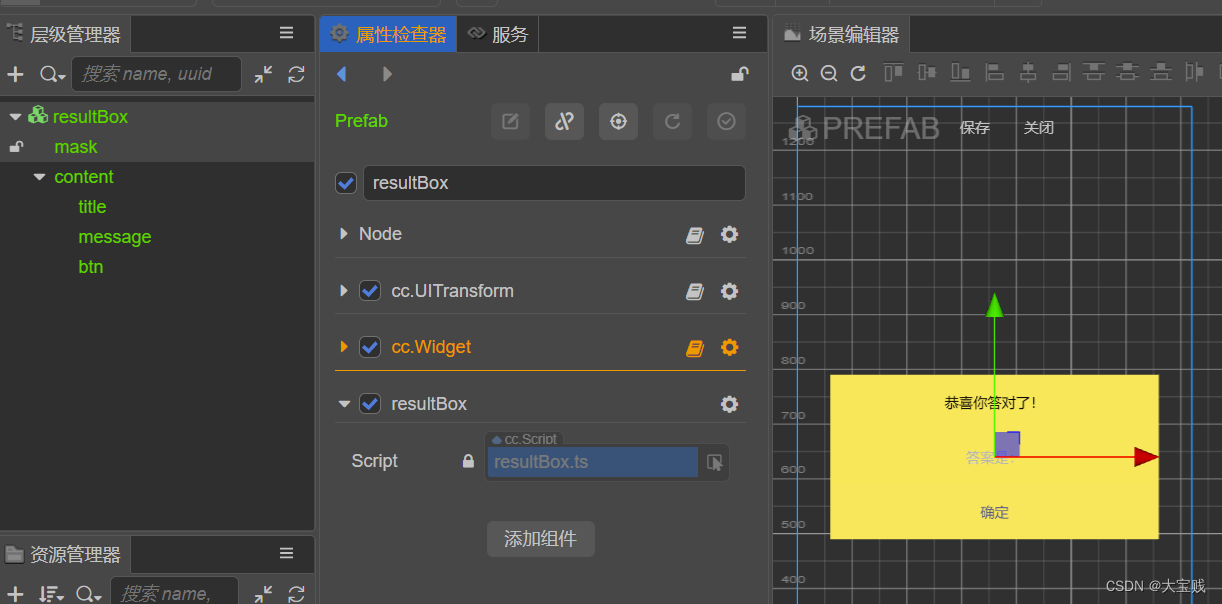Switch to the 服务 tab
The height and width of the screenshot is (604, 1222).
[498, 34]
